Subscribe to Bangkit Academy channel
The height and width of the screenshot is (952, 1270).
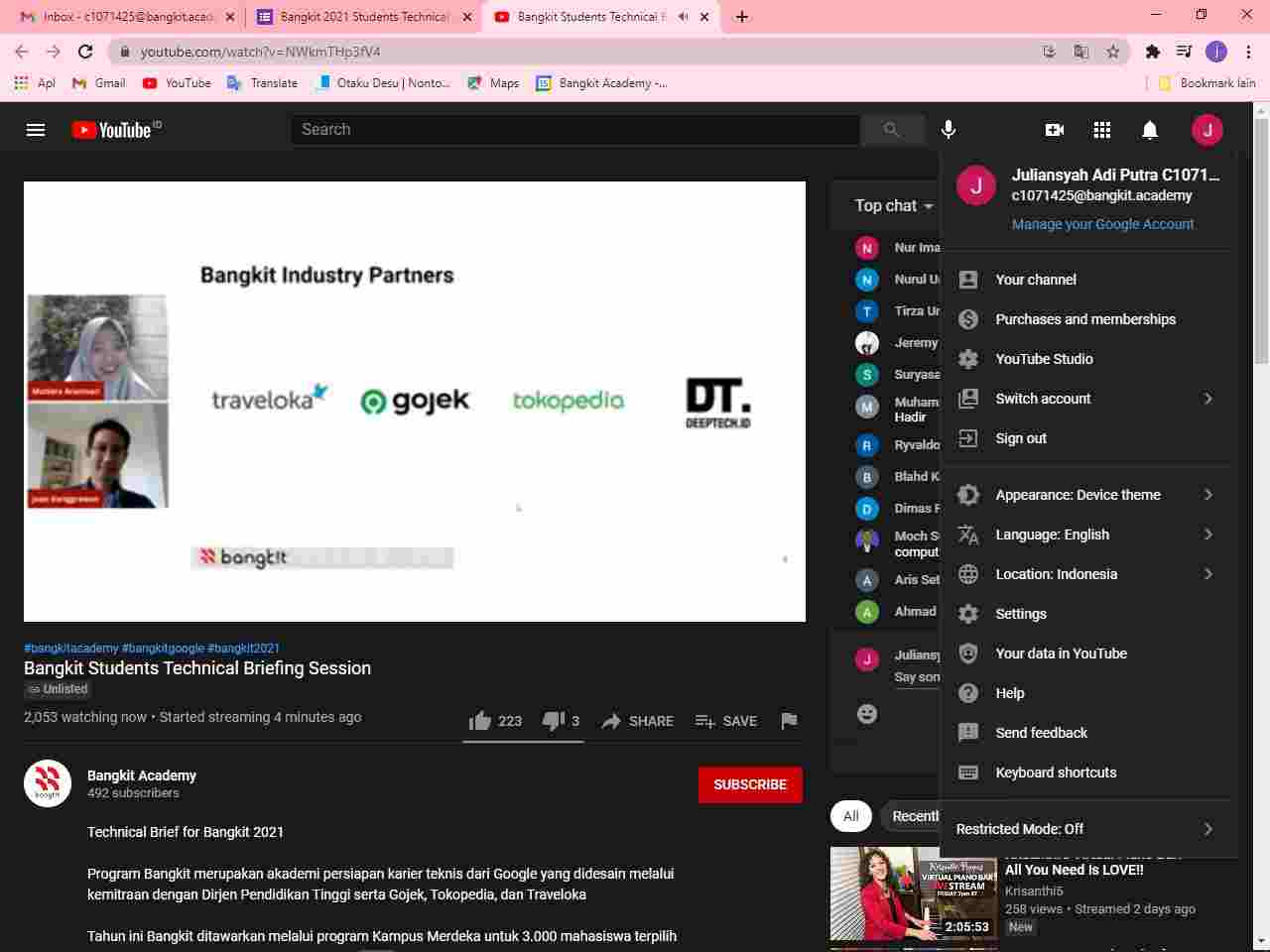749,784
